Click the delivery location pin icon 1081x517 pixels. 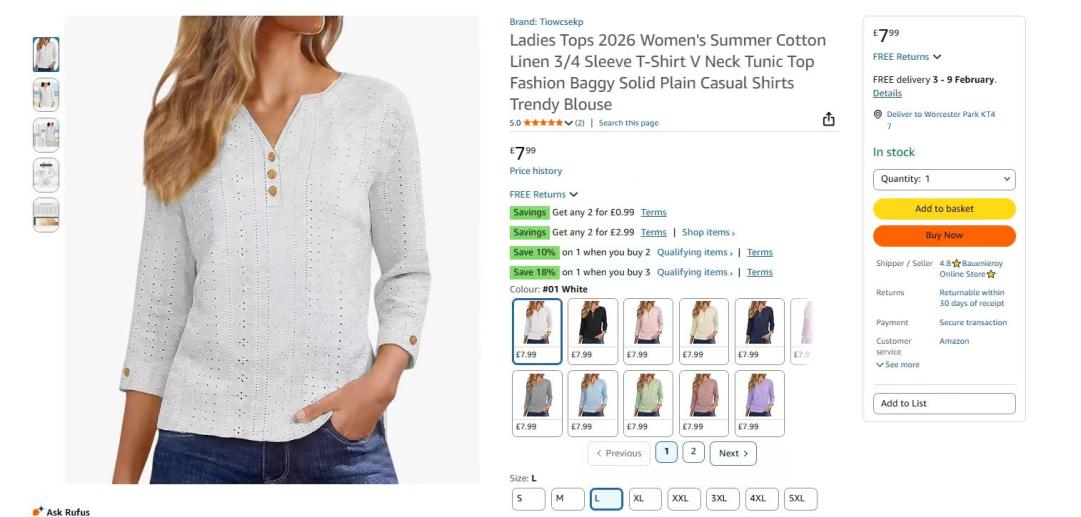(878, 114)
